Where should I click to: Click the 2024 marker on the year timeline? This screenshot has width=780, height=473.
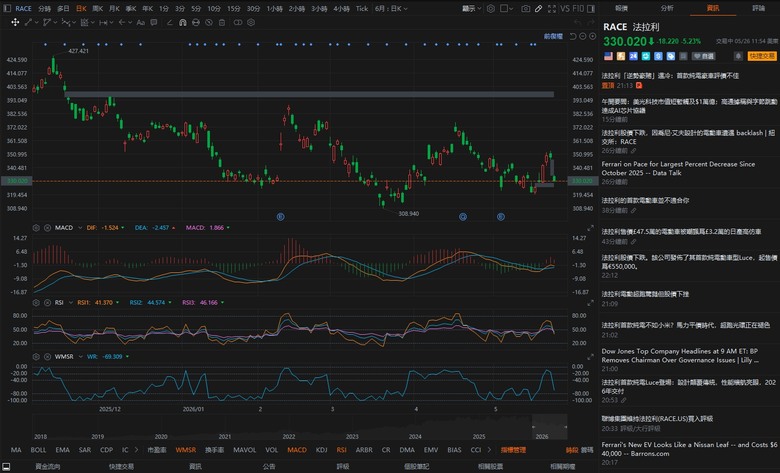coord(415,436)
